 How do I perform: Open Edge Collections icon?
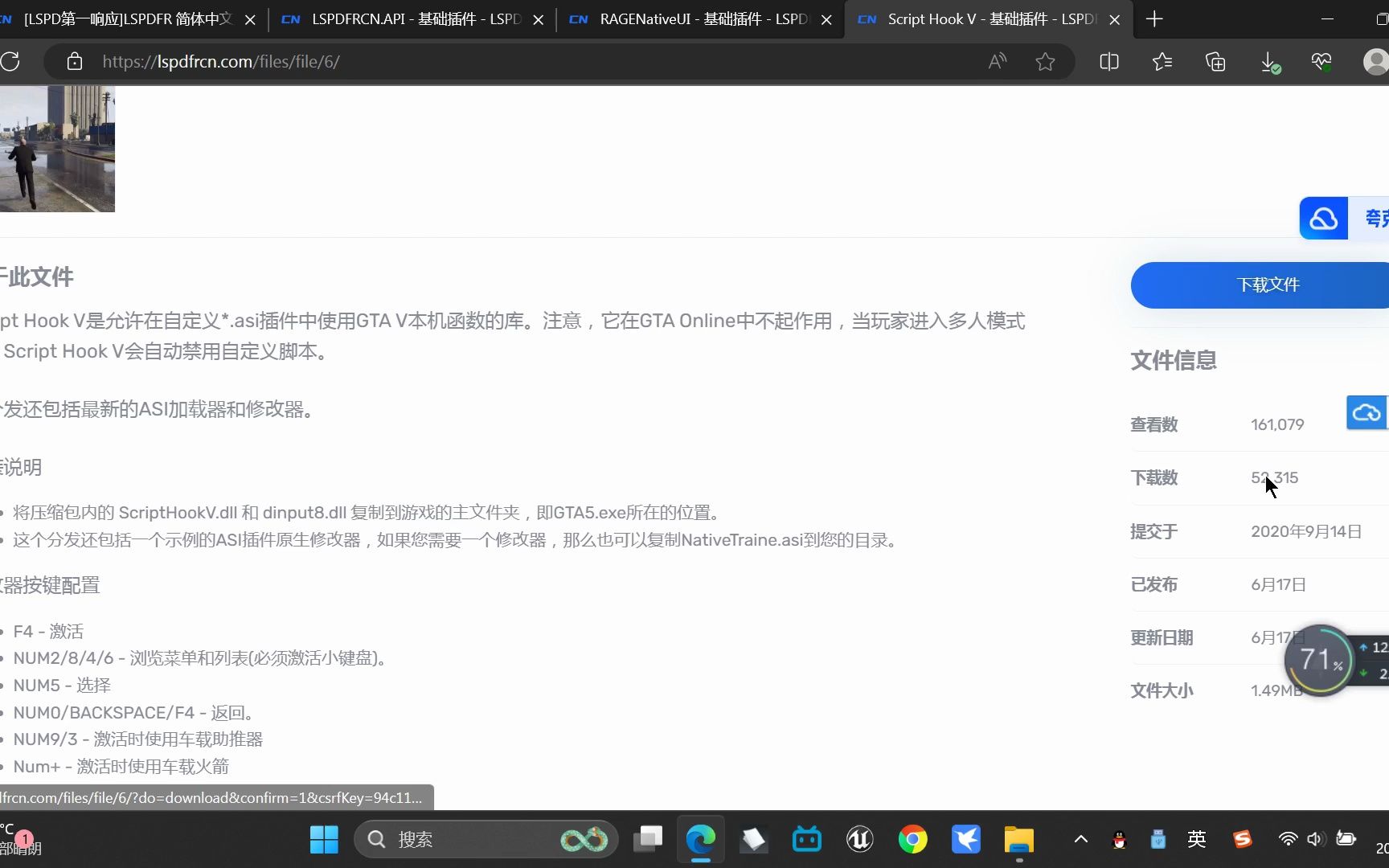[1215, 61]
